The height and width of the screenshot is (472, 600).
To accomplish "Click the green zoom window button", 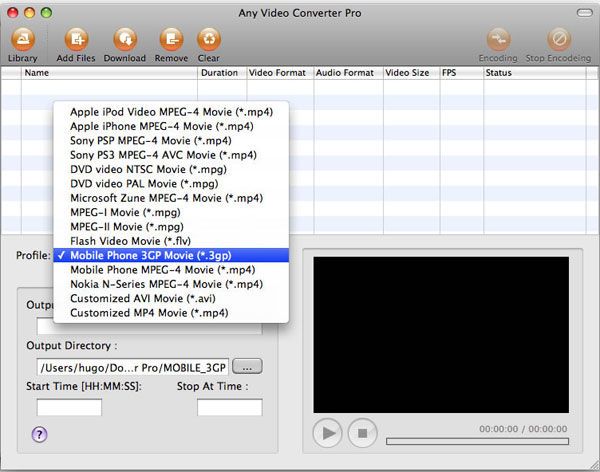I will [x=46, y=13].
